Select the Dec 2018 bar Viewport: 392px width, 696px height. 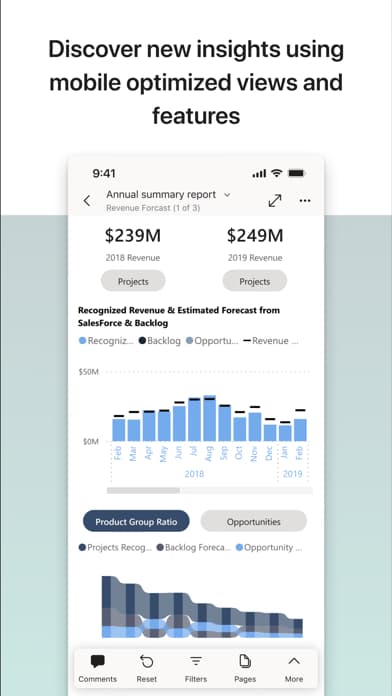click(270, 432)
